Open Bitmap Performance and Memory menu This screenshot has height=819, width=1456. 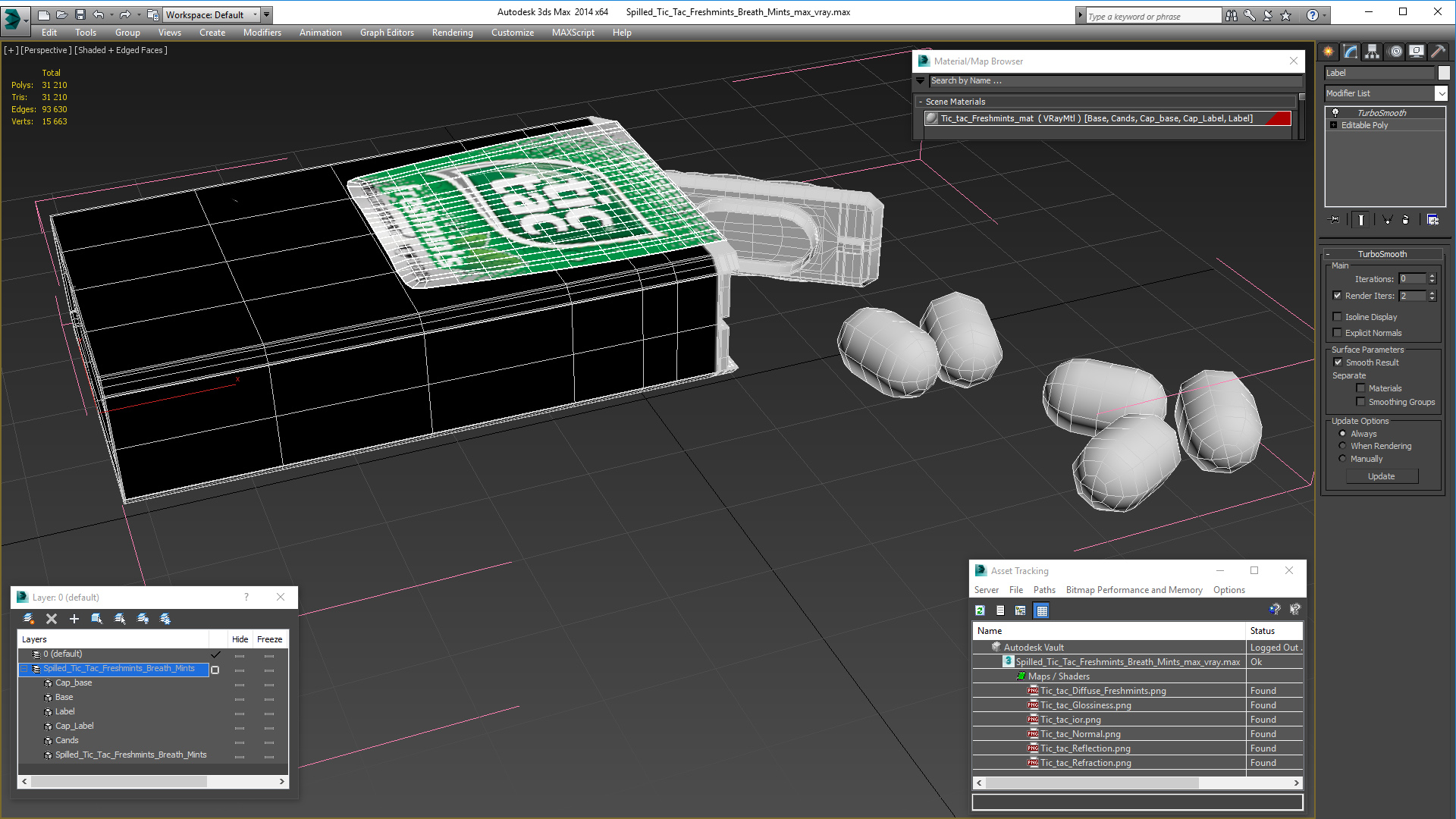point(1134,590)
